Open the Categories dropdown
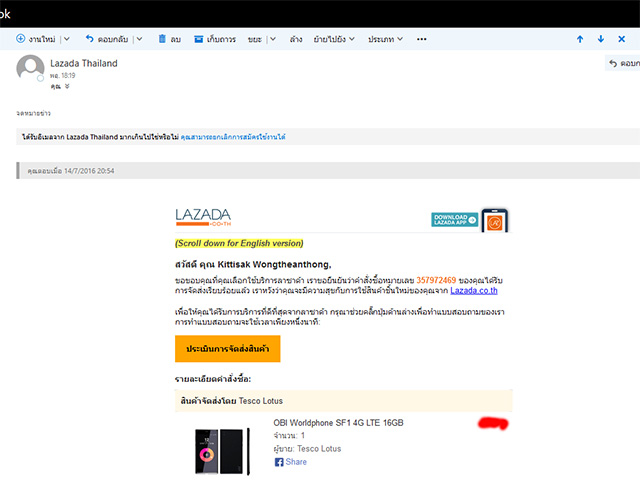Image resolution: width=640 pixels, height=481 pixels. pyautogui.click(x=385, y=39)
